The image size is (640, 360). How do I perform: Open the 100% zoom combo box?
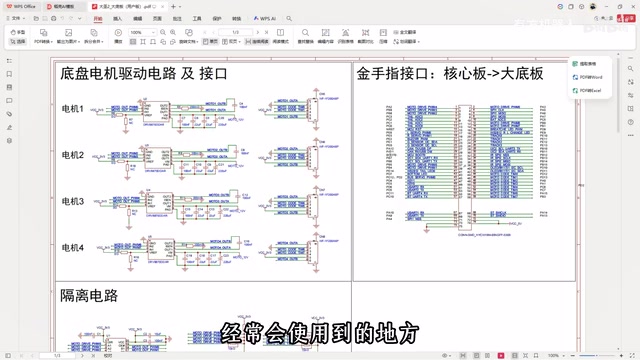[142, 32]
